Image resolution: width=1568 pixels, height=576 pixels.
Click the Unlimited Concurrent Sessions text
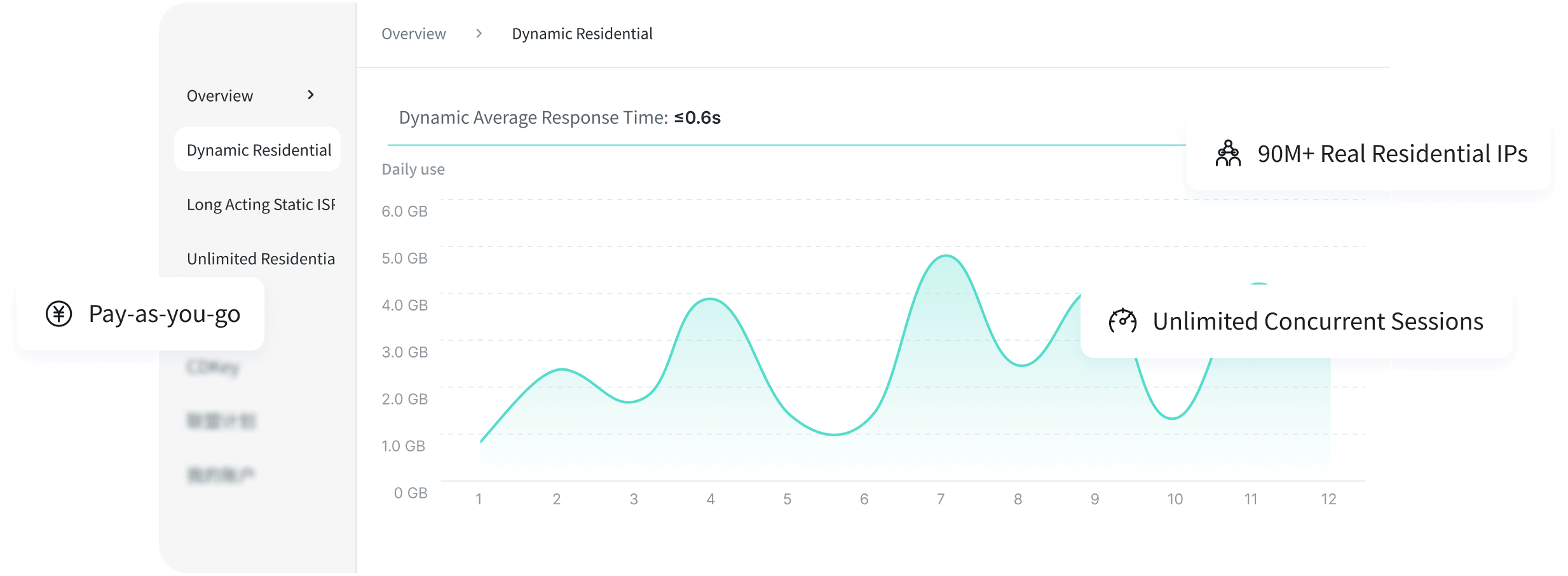coord(1318,321)
